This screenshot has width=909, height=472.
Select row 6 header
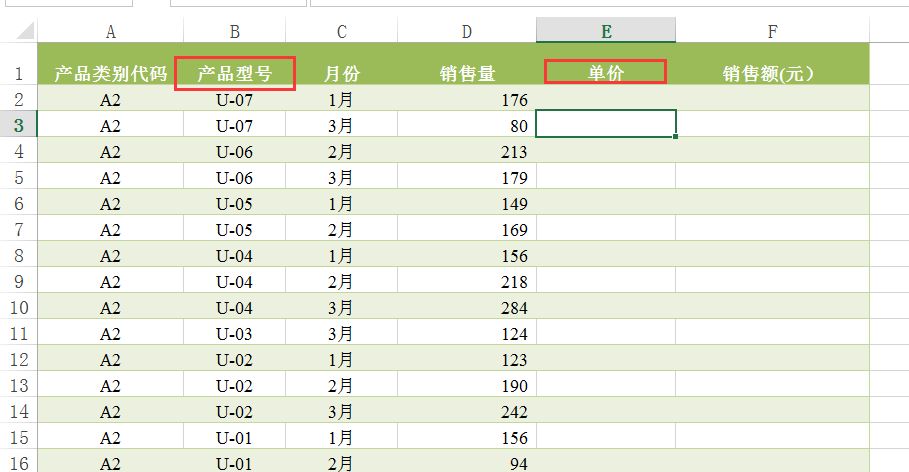19,204
